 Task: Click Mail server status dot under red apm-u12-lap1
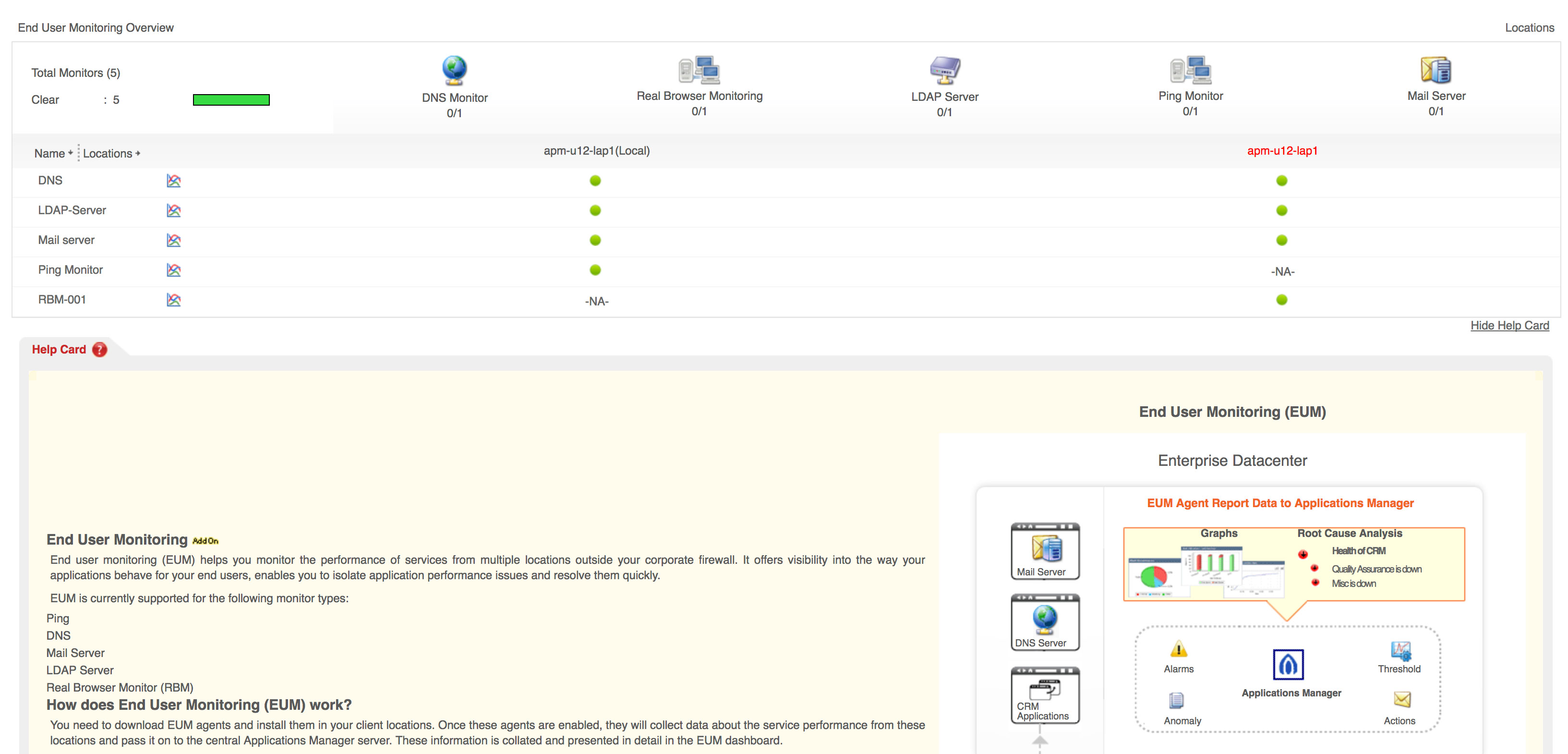[1282, 241]
